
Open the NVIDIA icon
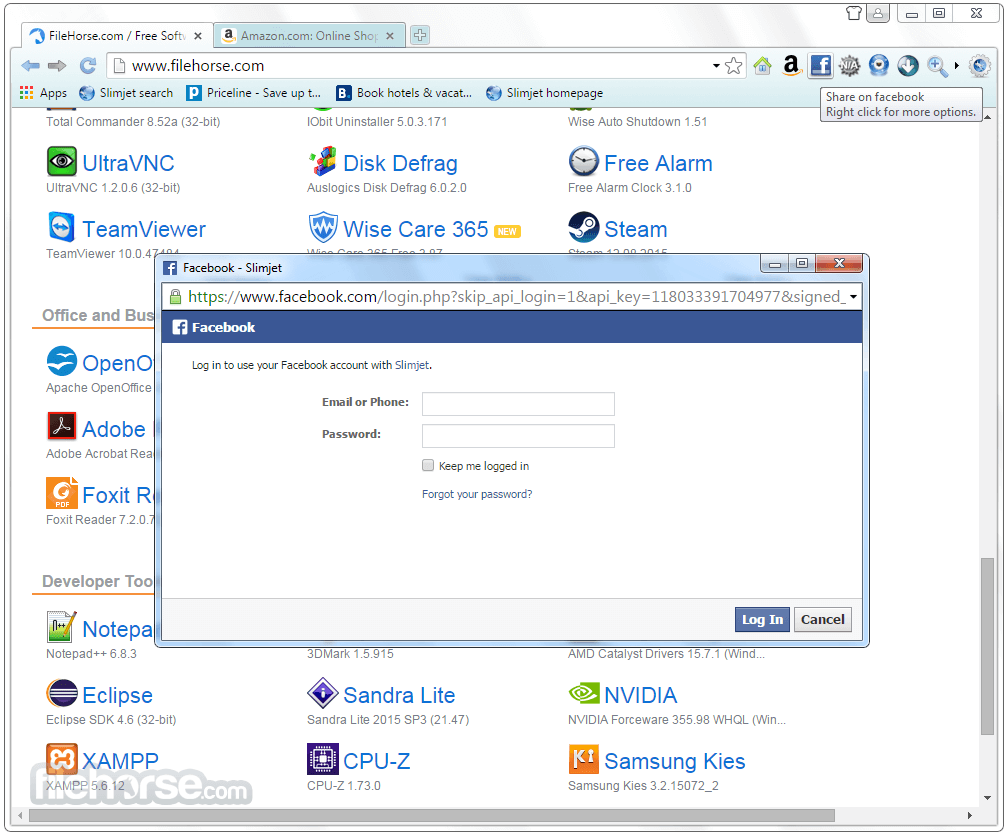coord(584,693)
